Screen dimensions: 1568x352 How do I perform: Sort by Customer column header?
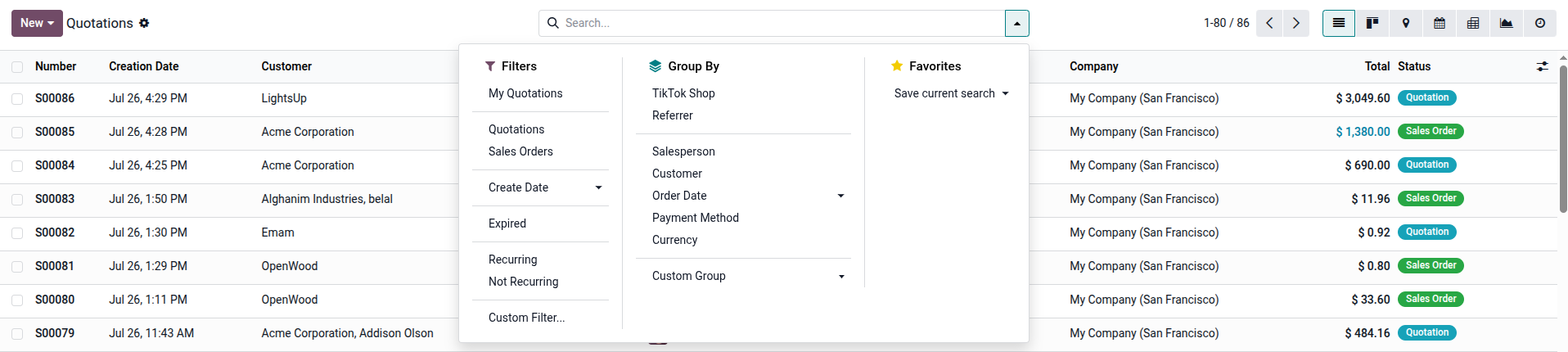(286, 66)
